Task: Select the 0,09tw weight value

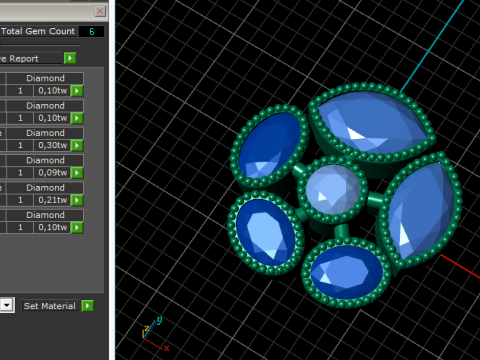Action: (x=52, y=173)
